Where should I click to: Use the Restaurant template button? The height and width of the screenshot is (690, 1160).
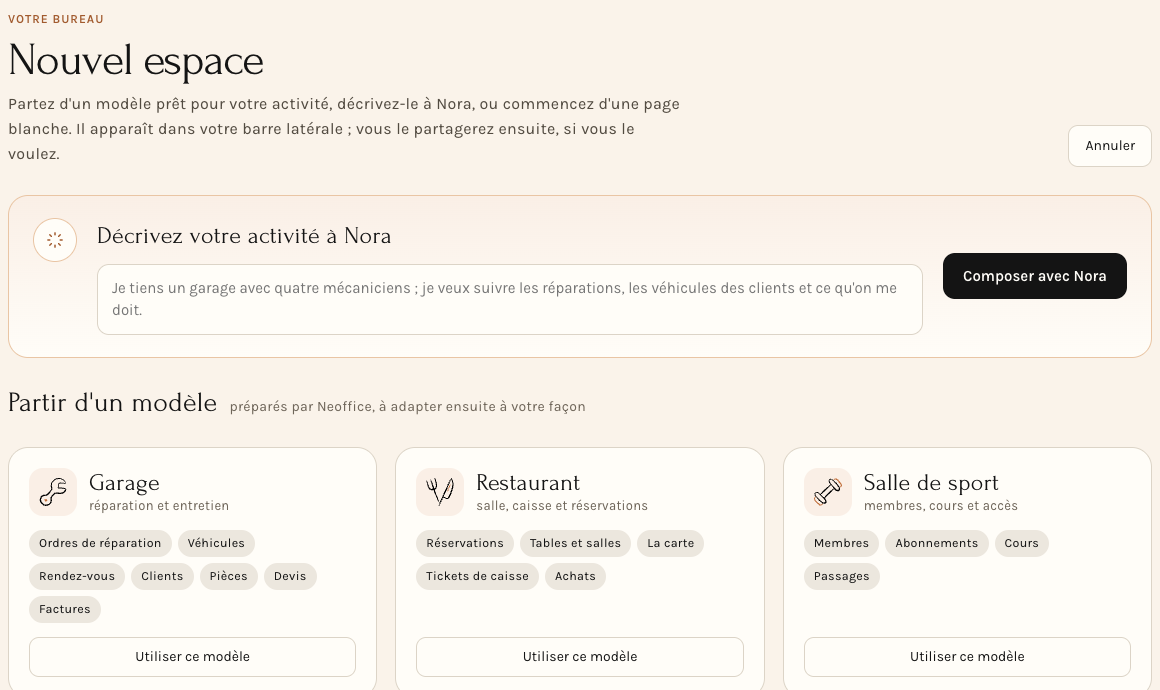[x=580, y=657]
